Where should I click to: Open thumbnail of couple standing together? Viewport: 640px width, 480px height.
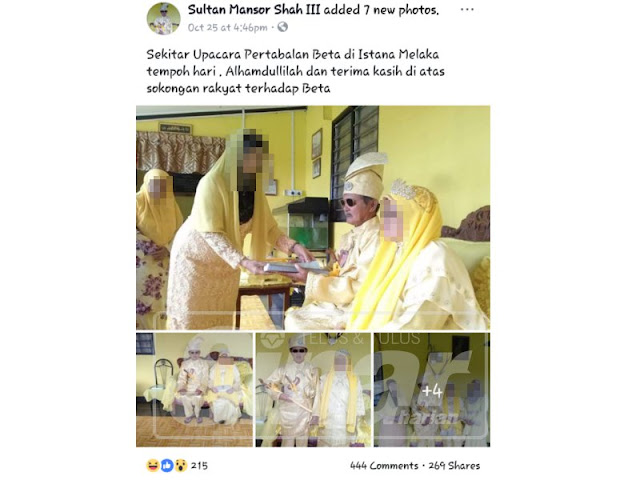[313, 390]
